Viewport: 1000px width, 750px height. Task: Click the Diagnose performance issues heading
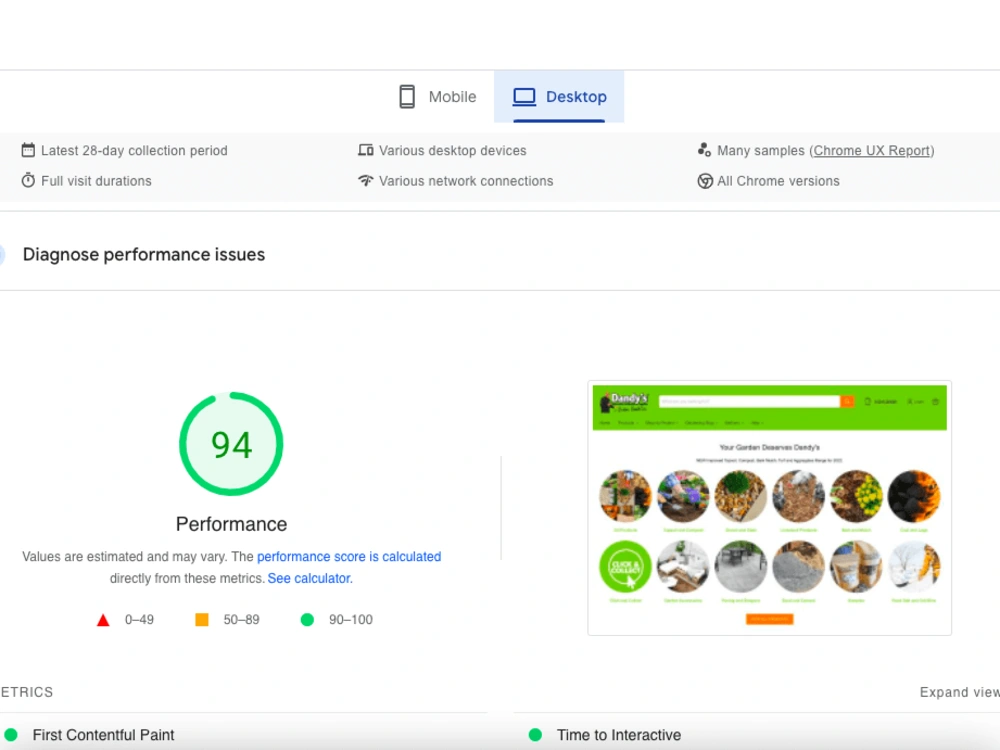(143, 254)
